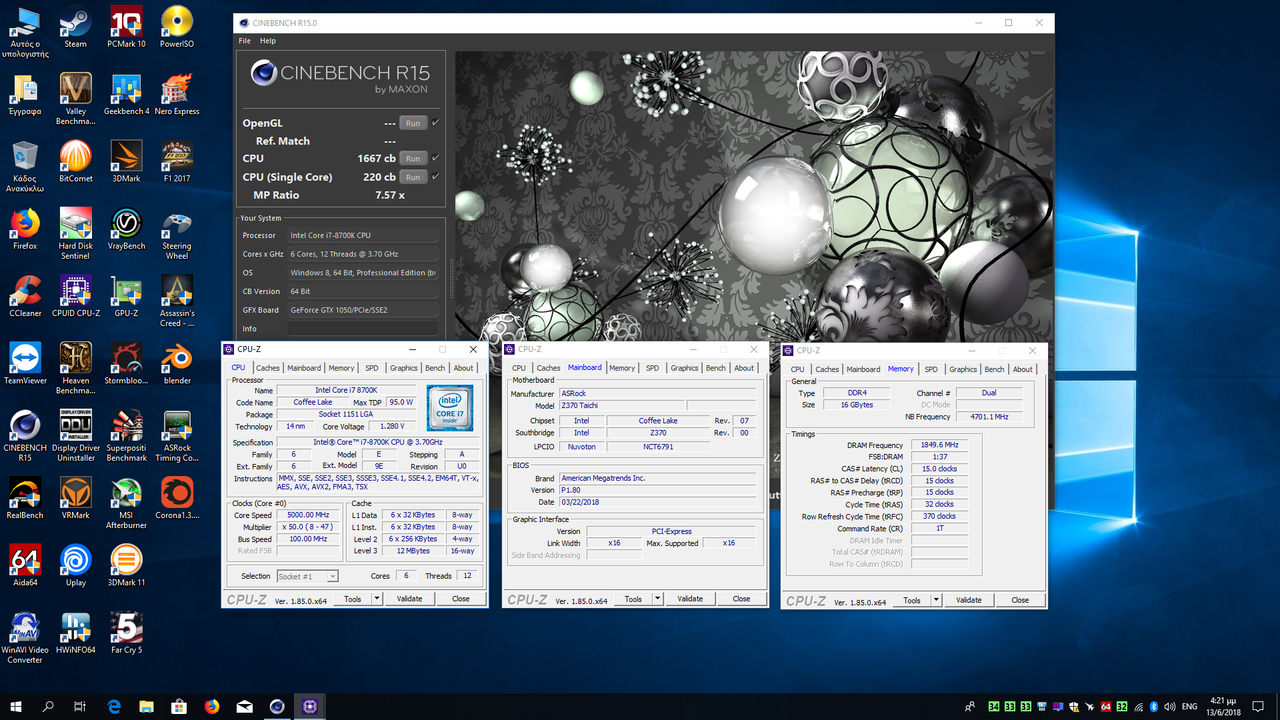Open Windows Start menu
1280x720 pixels.
(x=16, y=706)
